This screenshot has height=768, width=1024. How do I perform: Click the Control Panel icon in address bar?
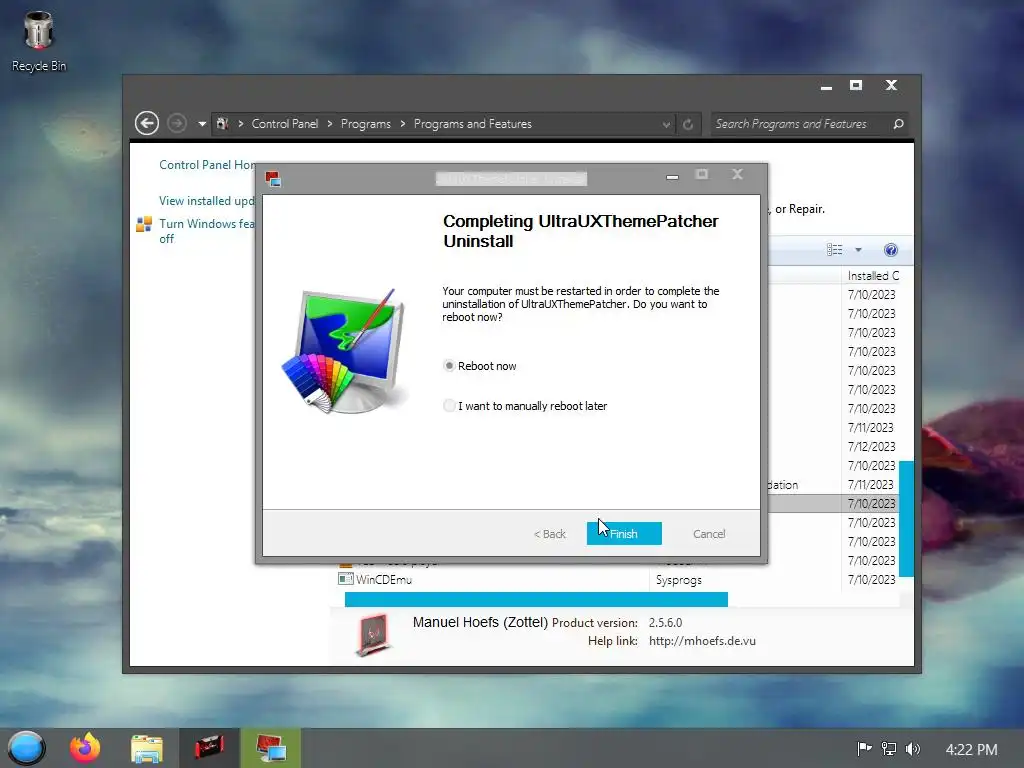point(223,123)
